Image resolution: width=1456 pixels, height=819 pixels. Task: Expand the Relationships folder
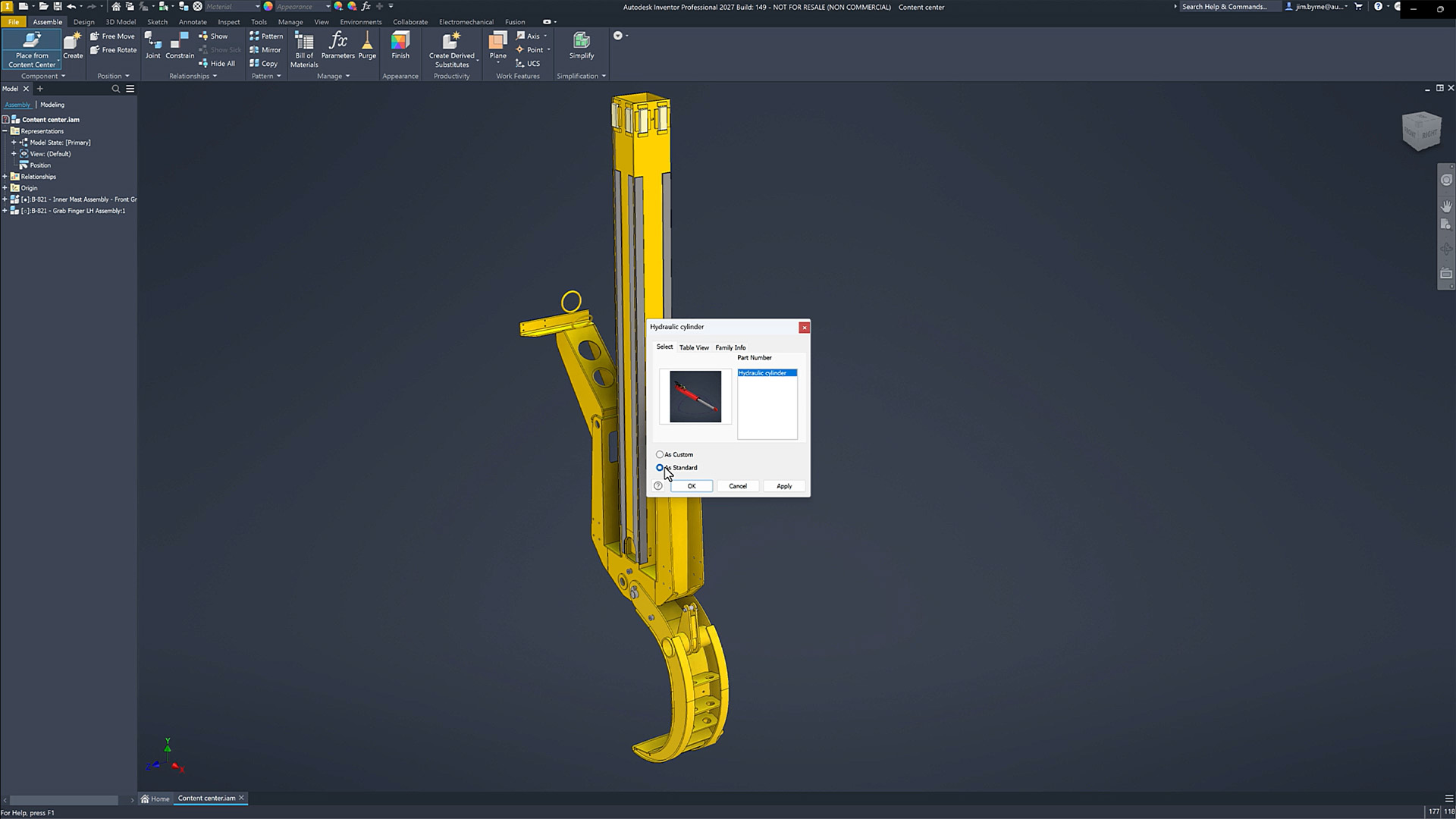point(5,177)
